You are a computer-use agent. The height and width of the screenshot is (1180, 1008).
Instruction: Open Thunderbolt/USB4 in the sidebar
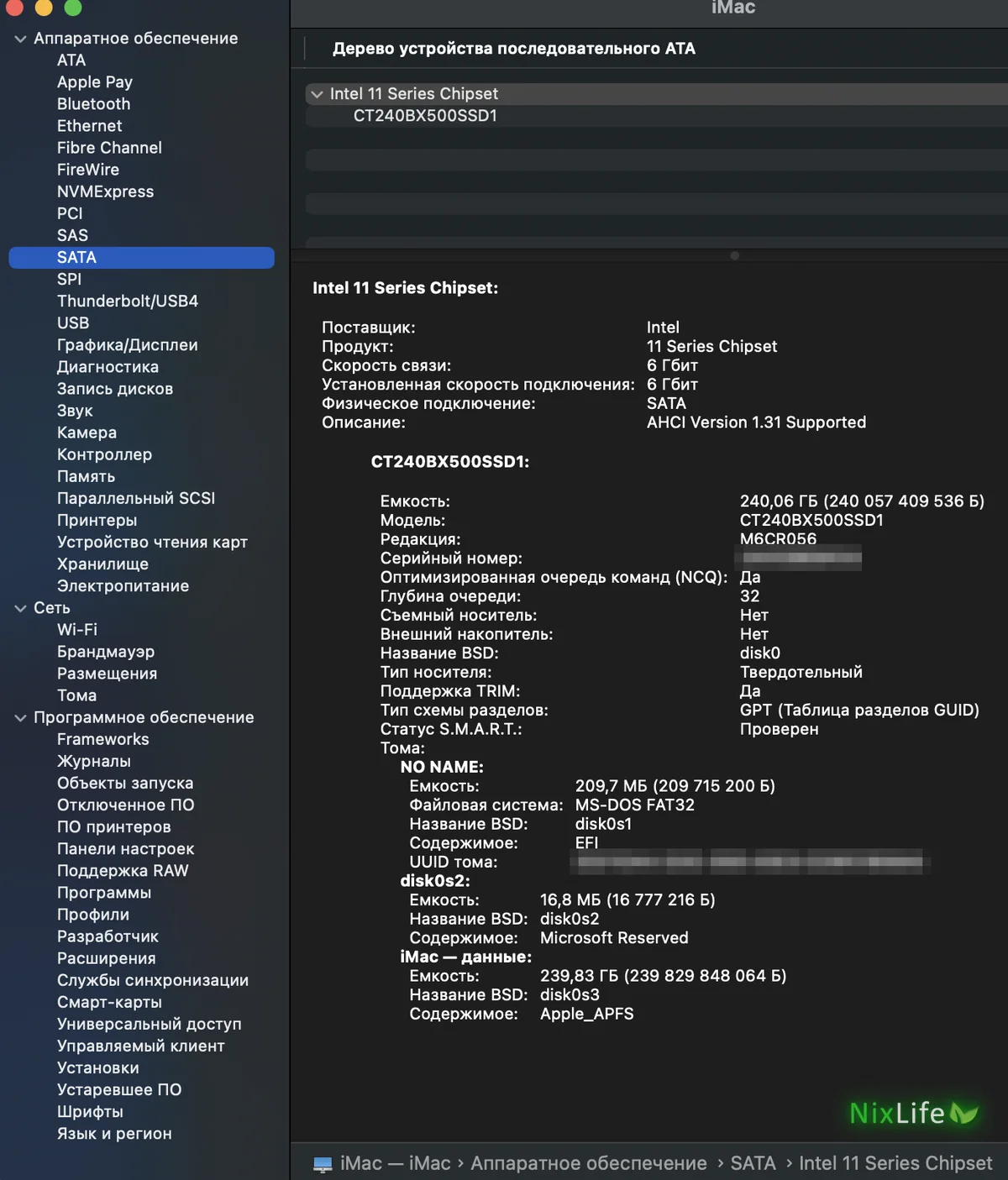point(128,301)
